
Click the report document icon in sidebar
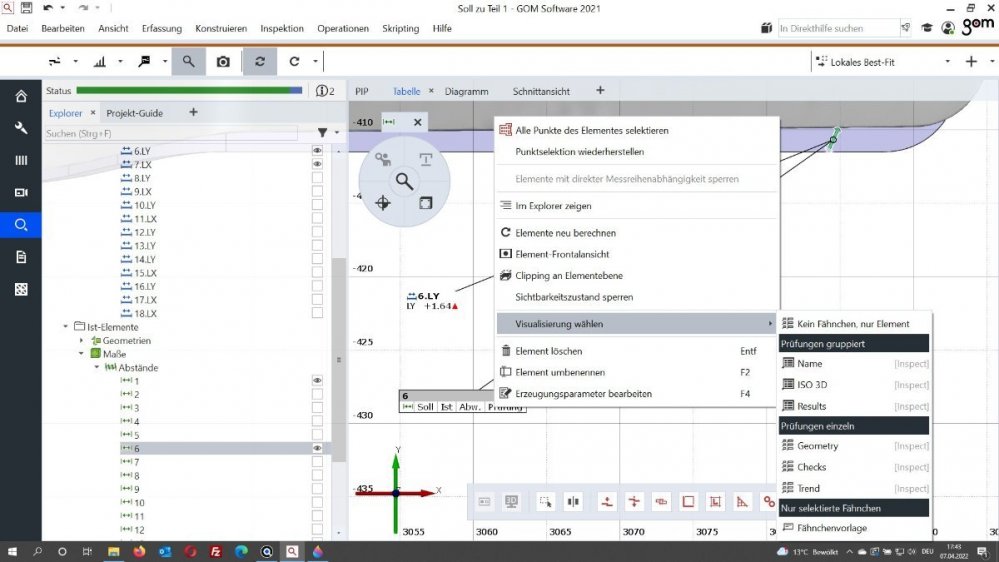point(21,257)
